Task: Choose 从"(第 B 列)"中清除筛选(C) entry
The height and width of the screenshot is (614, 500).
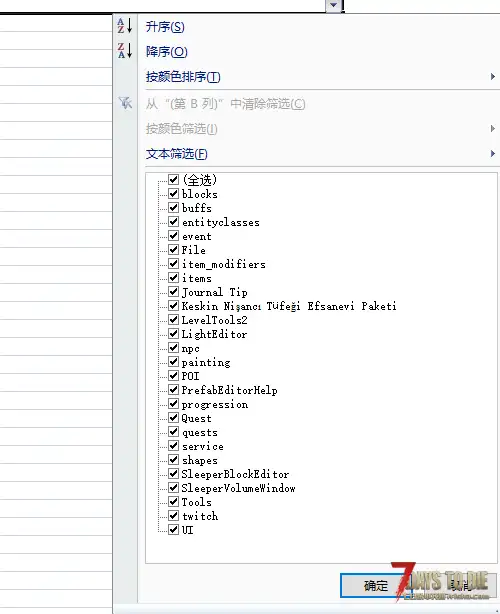Action: [225, 104]
